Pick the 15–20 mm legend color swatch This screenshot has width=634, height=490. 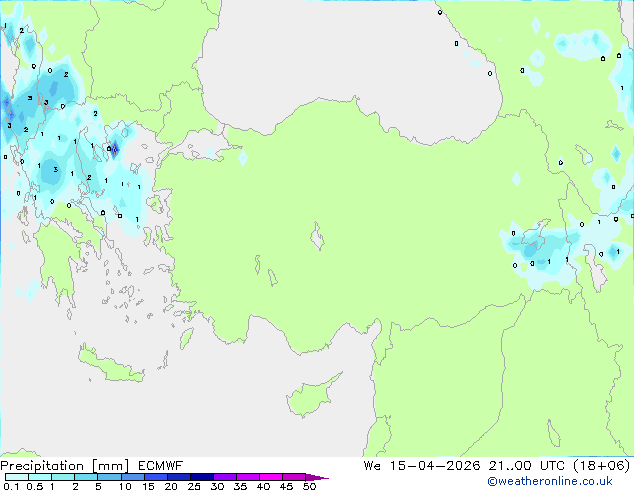point(156,477)
